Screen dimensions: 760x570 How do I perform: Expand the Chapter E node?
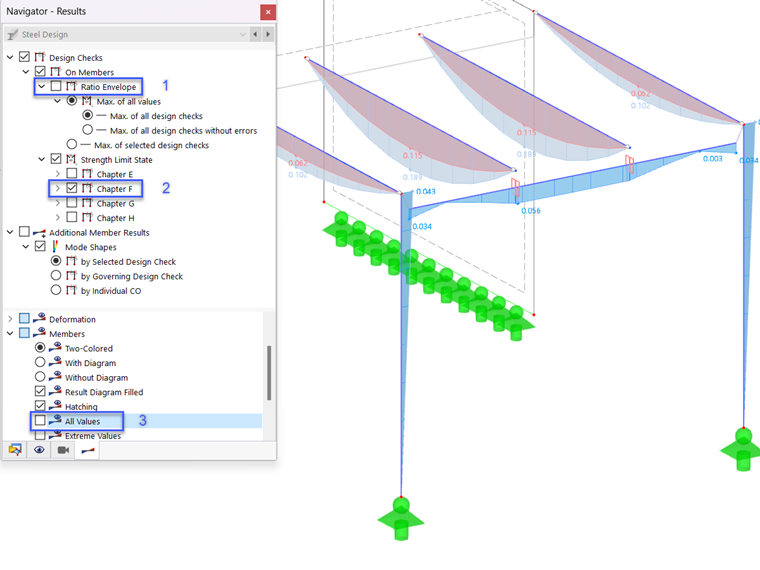57,174
